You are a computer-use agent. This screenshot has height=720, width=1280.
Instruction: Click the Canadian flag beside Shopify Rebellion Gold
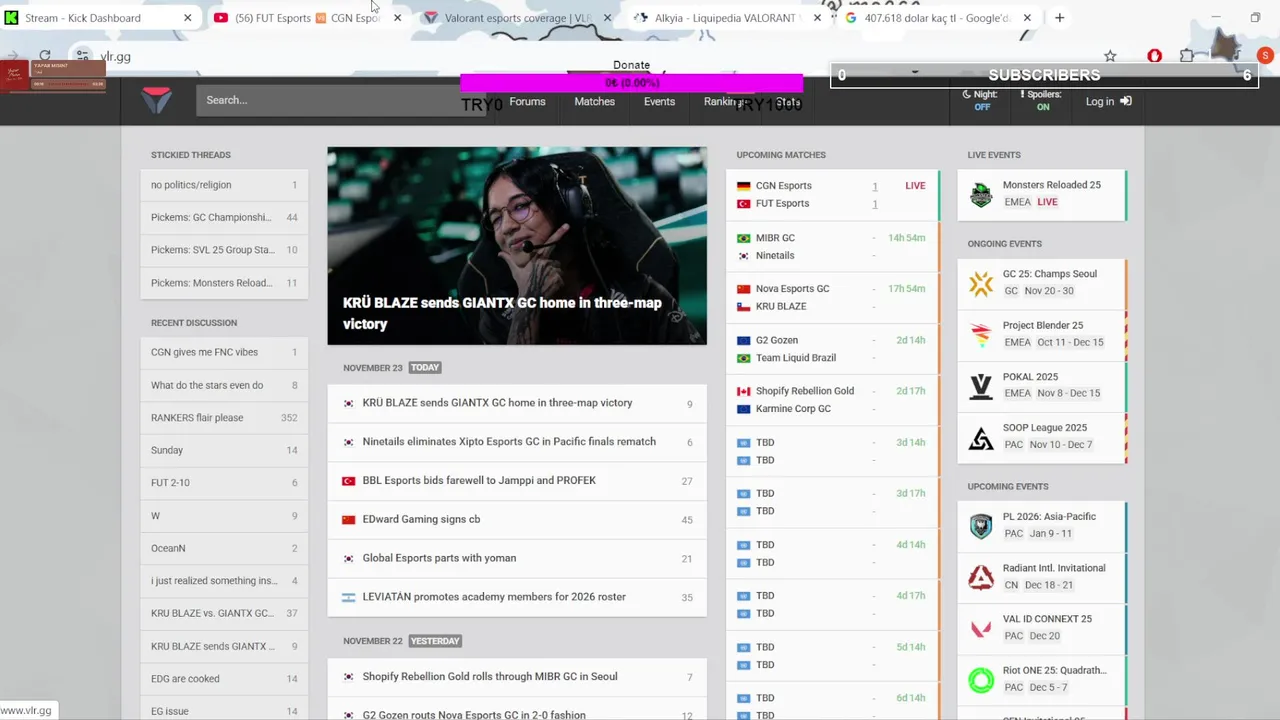tap(743, 391)
